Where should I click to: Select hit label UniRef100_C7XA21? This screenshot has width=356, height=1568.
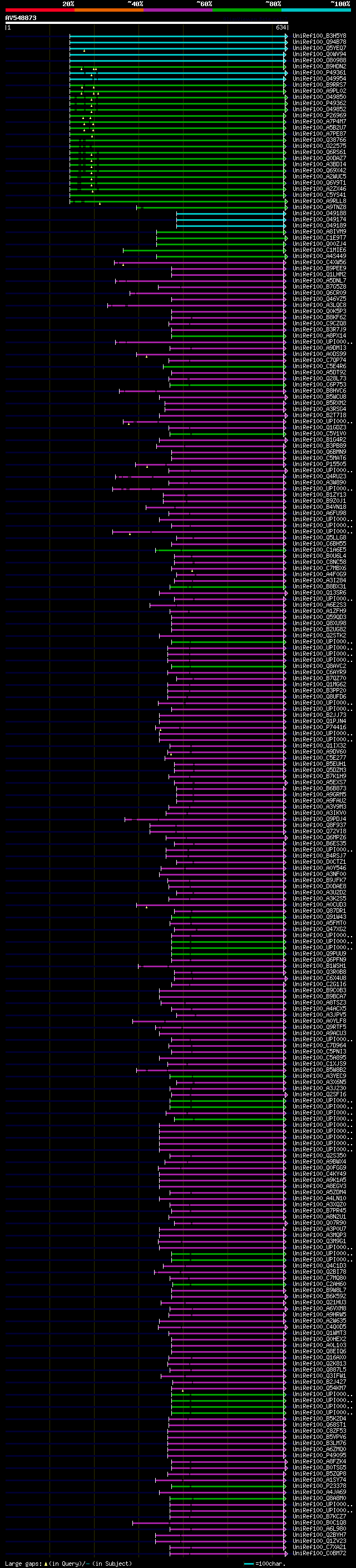(x=319, y=1547)
